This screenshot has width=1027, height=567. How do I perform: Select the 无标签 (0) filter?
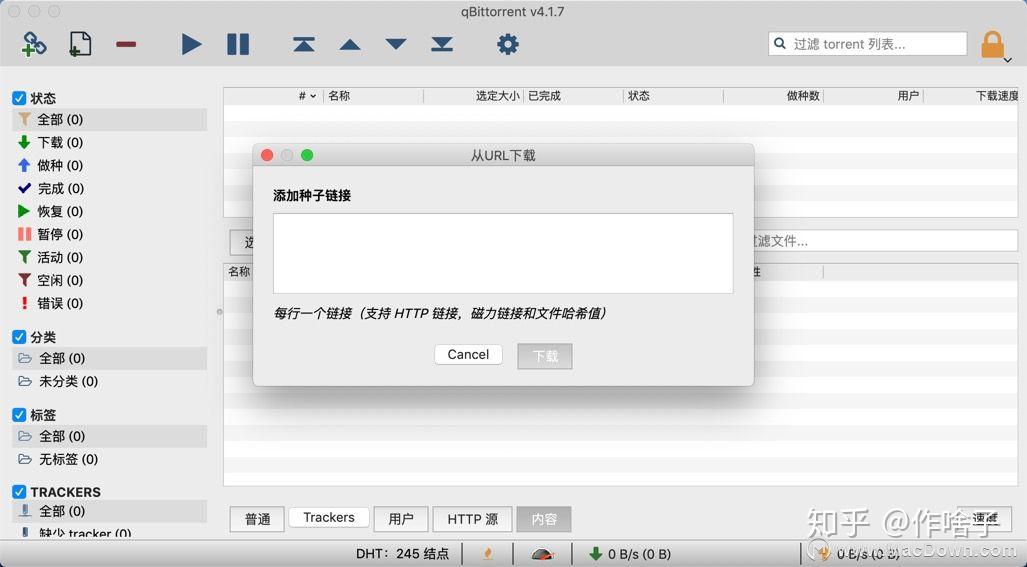coord(109,460)
